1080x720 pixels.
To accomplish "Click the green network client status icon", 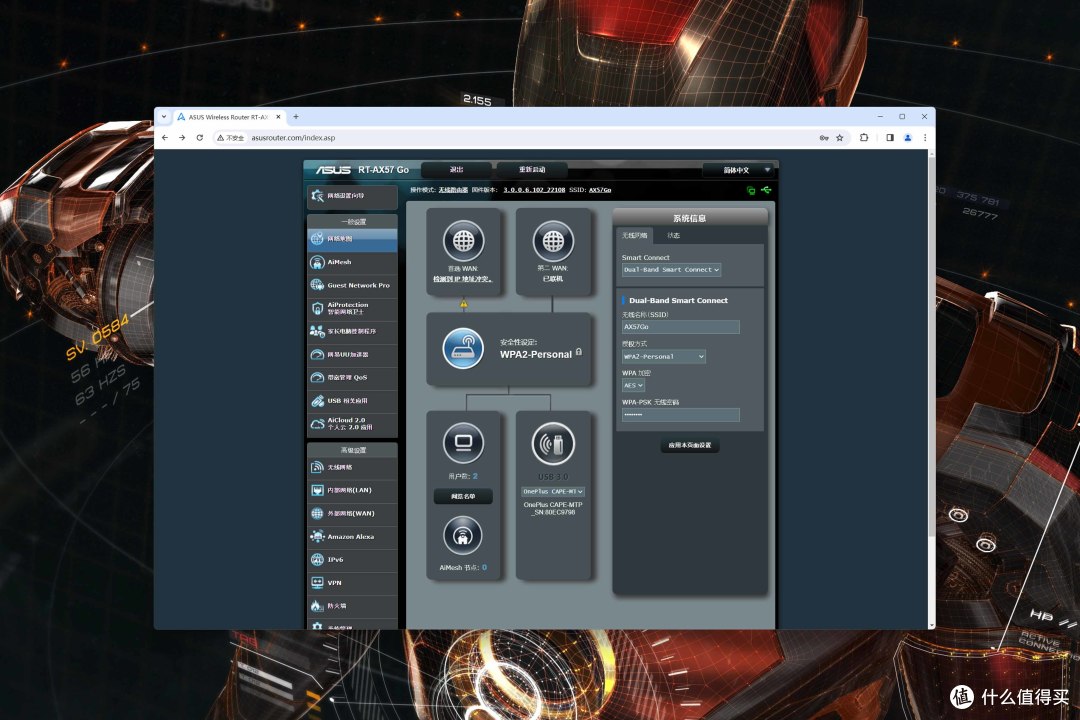I will (751, 190).
